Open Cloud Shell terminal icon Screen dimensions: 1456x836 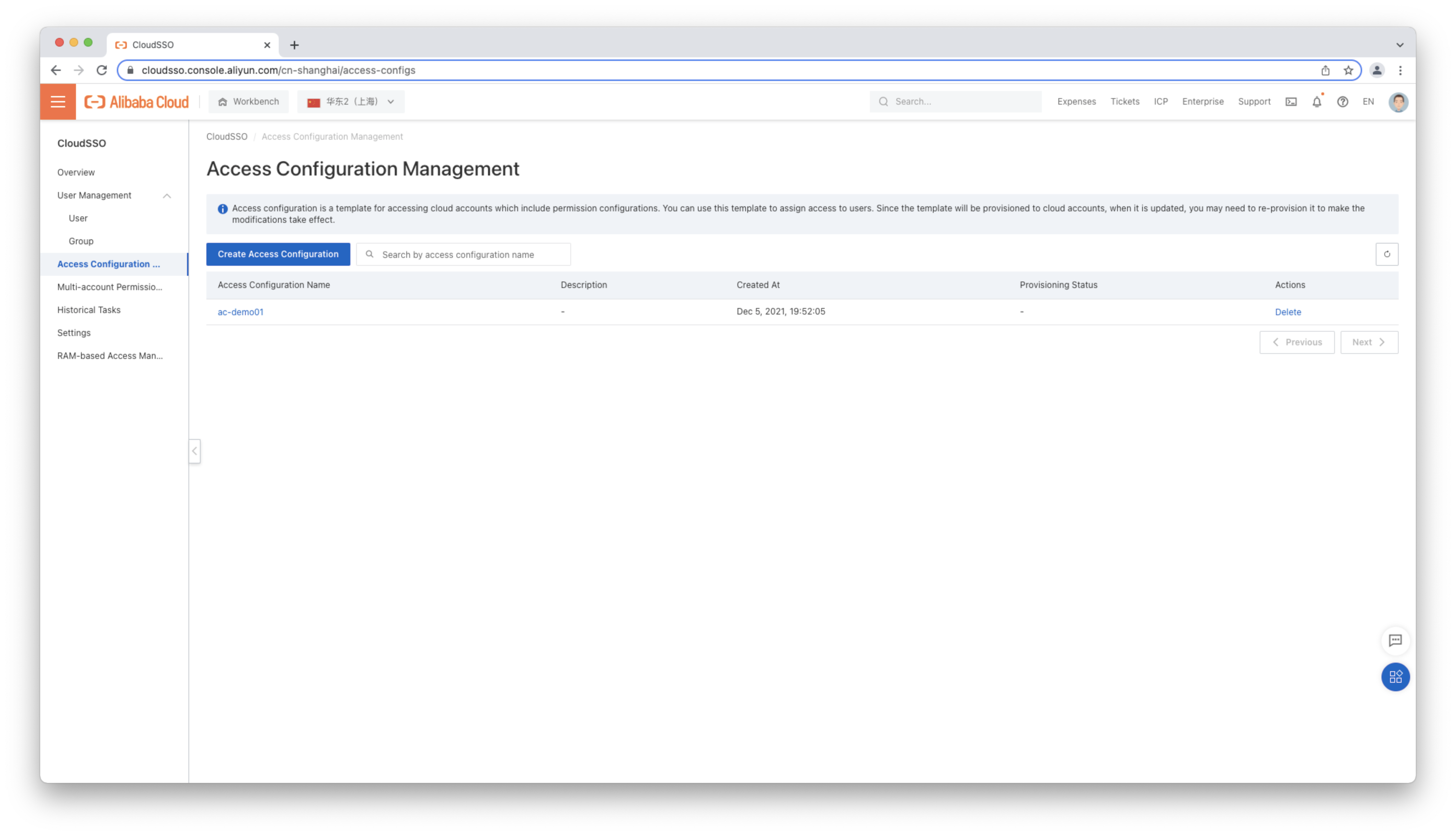coord(1290,102)
